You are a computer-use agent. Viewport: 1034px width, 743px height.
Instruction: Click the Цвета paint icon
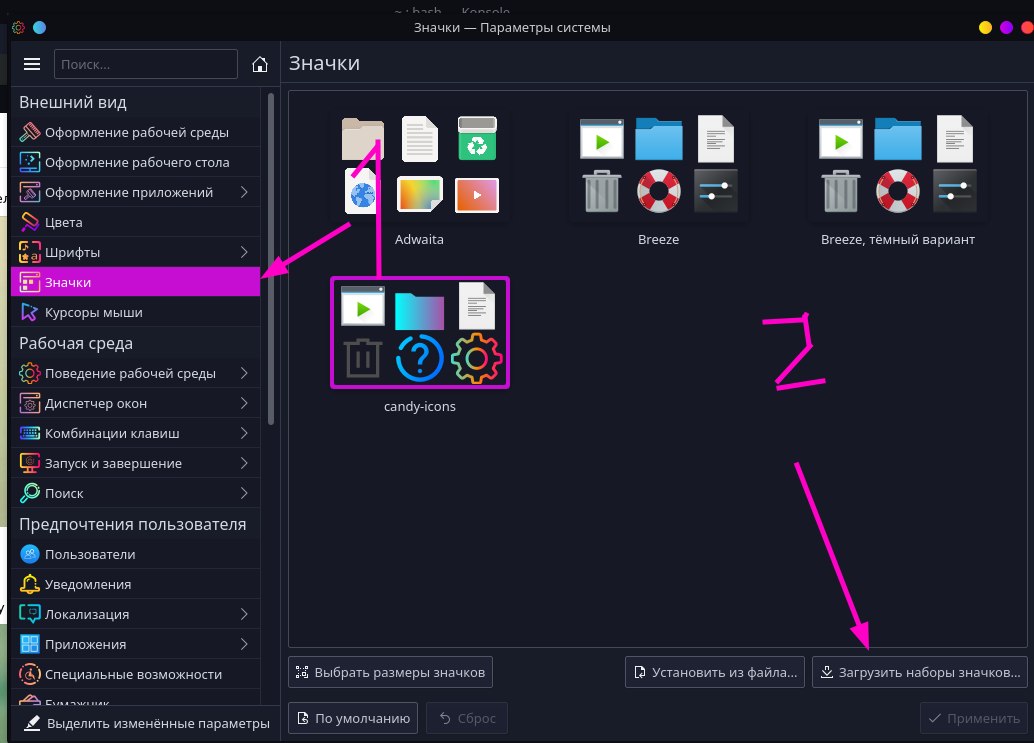(30, 222)
